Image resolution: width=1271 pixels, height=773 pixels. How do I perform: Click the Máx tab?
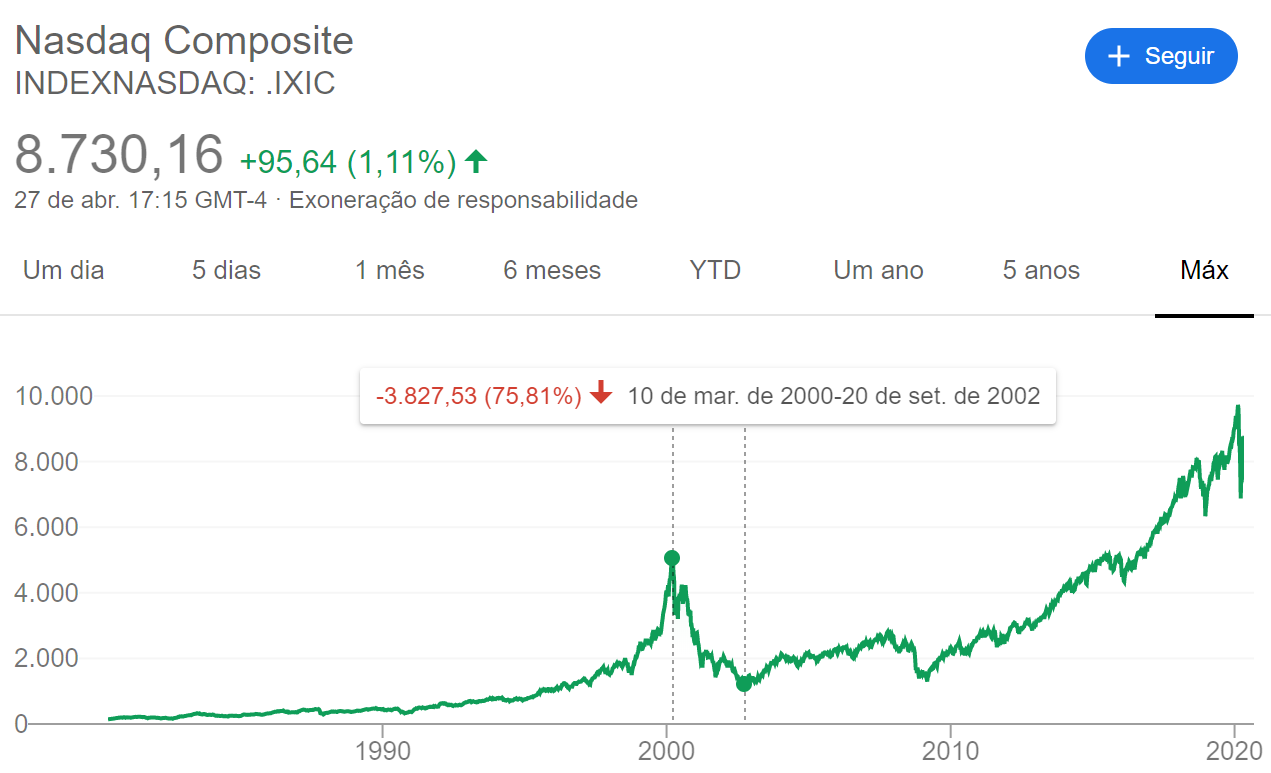[1204, 270]
